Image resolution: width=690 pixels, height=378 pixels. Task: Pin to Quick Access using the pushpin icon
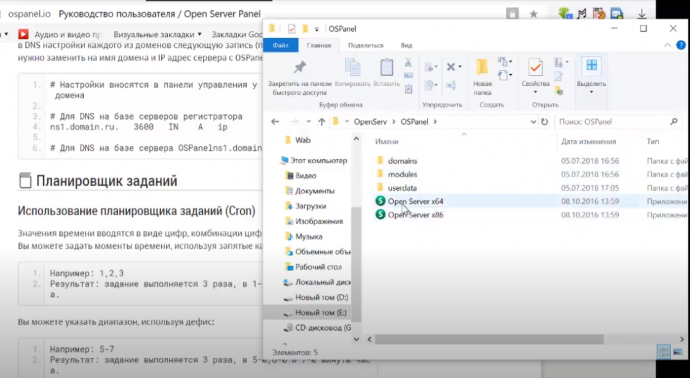(300, 68)
